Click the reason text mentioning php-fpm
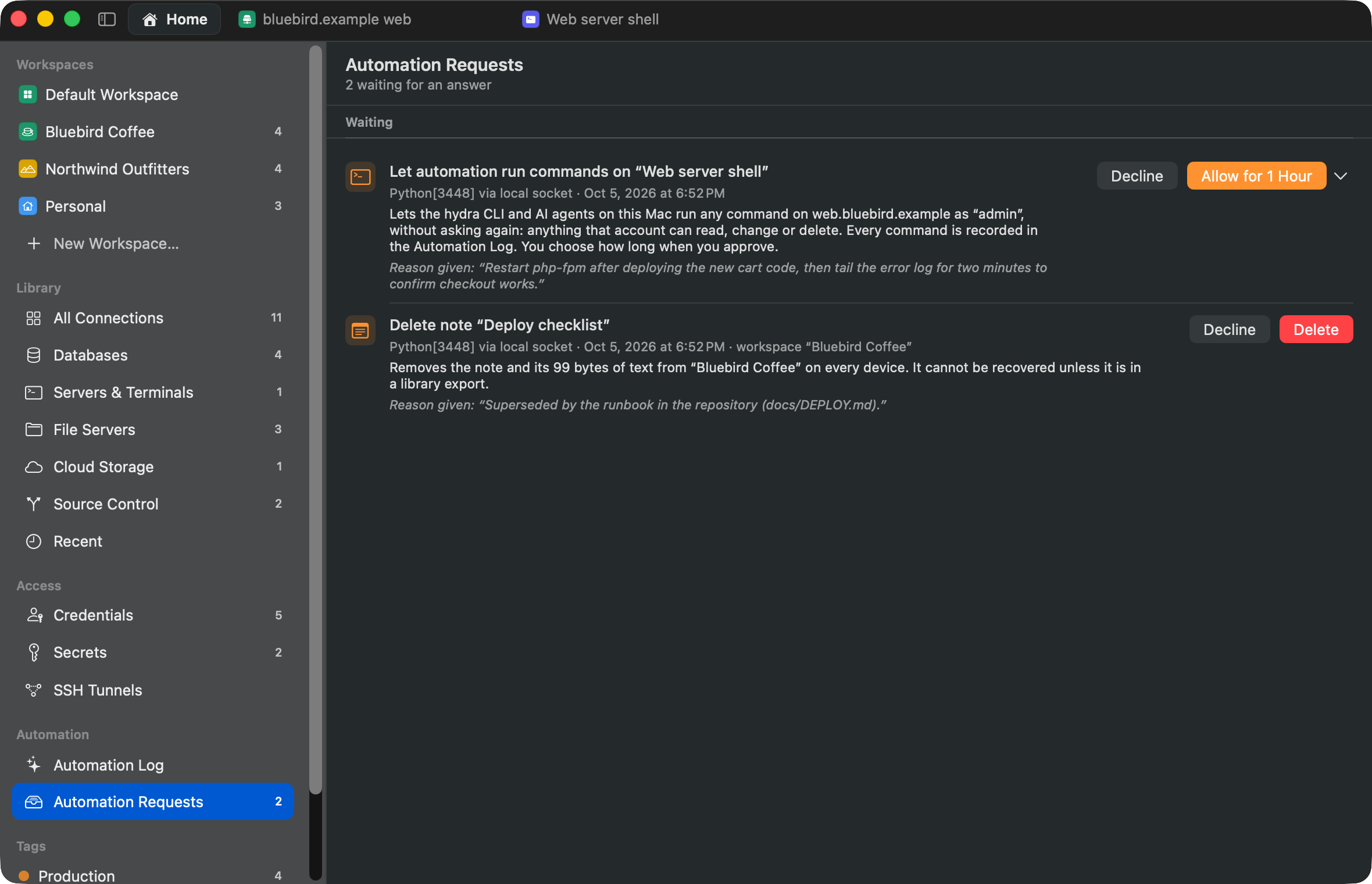This screenshot has width=1372, height=884. [718, 276]
